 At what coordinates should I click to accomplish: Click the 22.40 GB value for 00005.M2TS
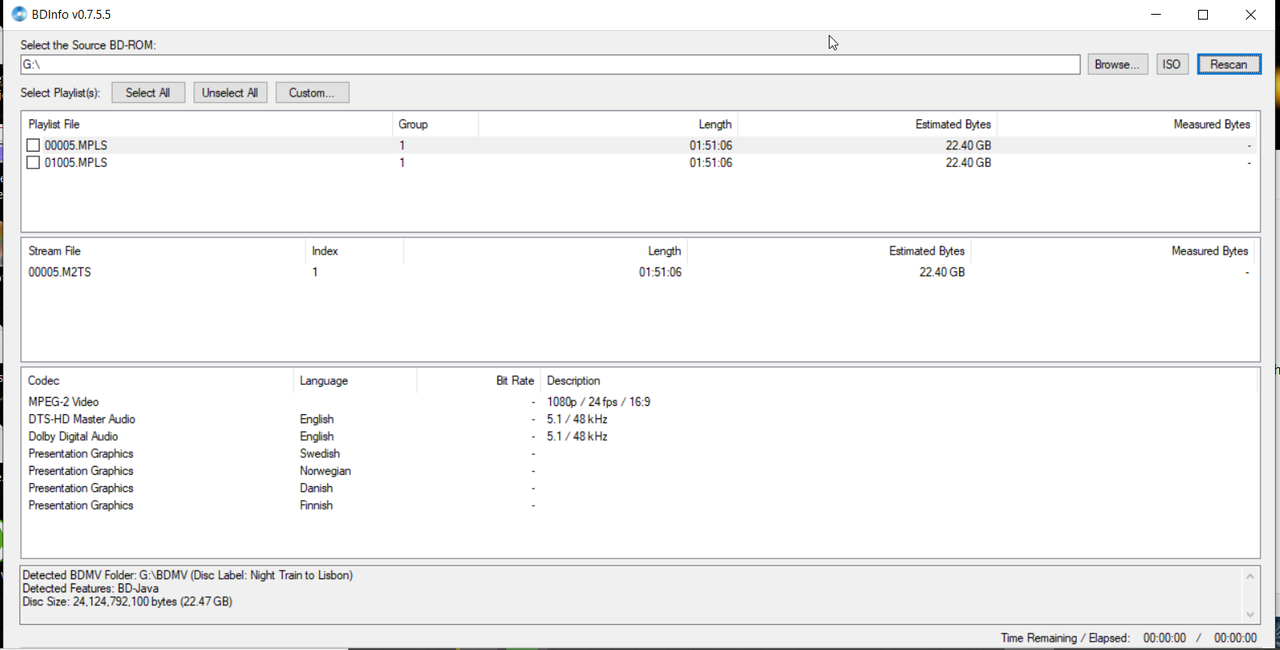coord(942,272)
